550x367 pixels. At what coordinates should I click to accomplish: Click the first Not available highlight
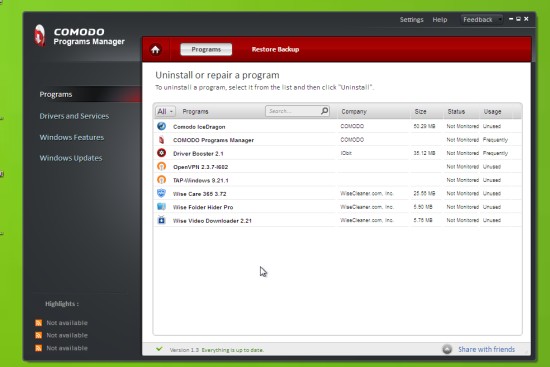pyautogui.click(x=67, y=323)
